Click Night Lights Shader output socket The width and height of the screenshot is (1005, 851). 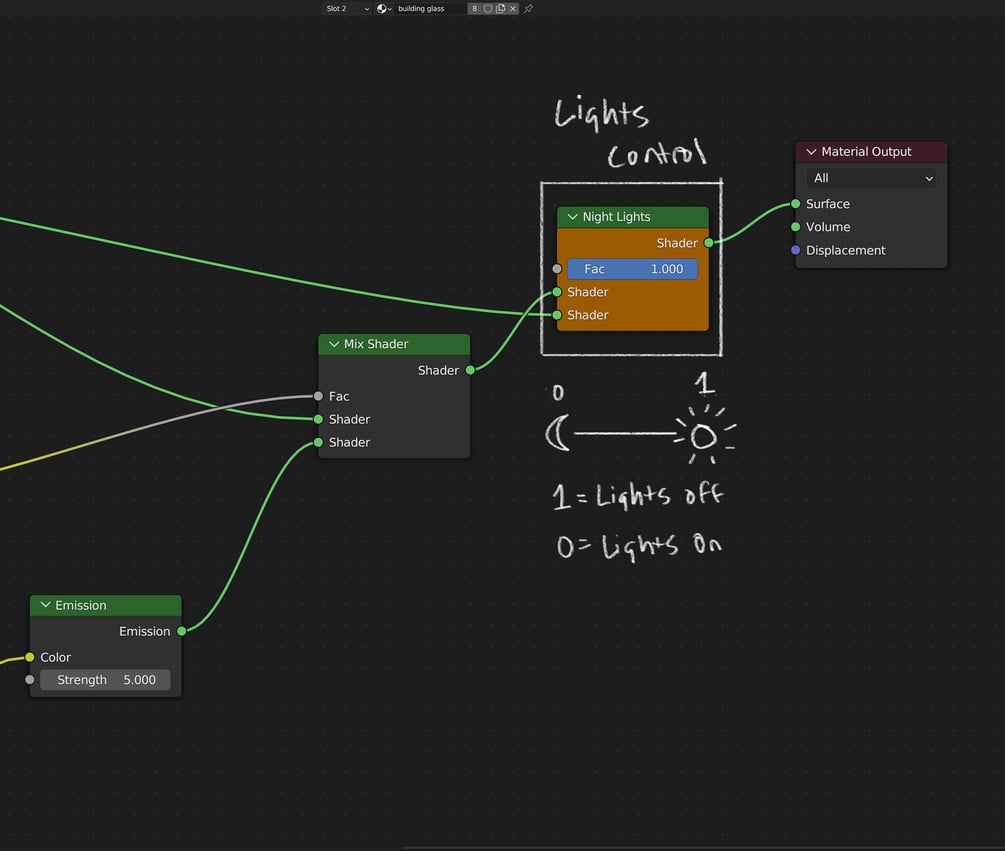click(708, 243)
